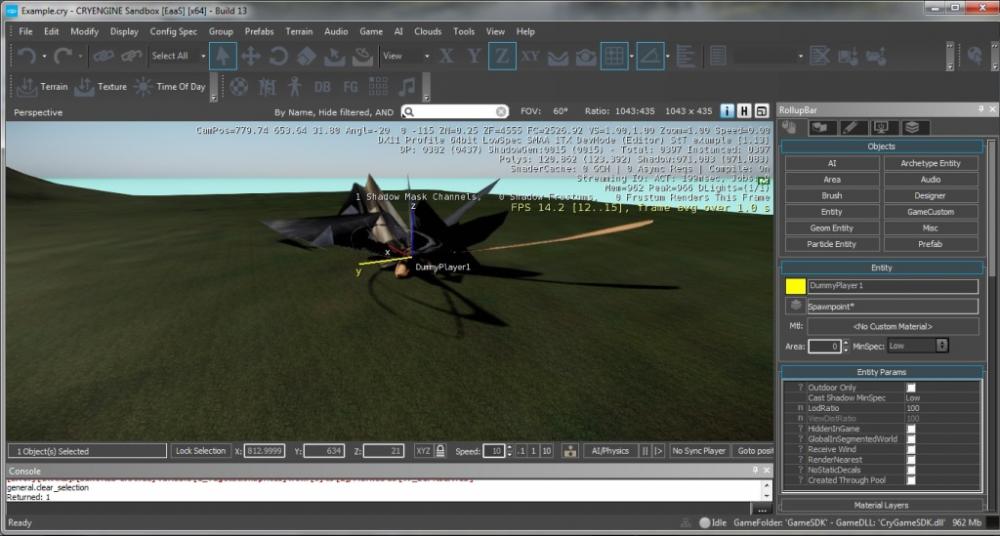Open the Terrain menu
The image size is (1000, 536).
click(298, 31)
